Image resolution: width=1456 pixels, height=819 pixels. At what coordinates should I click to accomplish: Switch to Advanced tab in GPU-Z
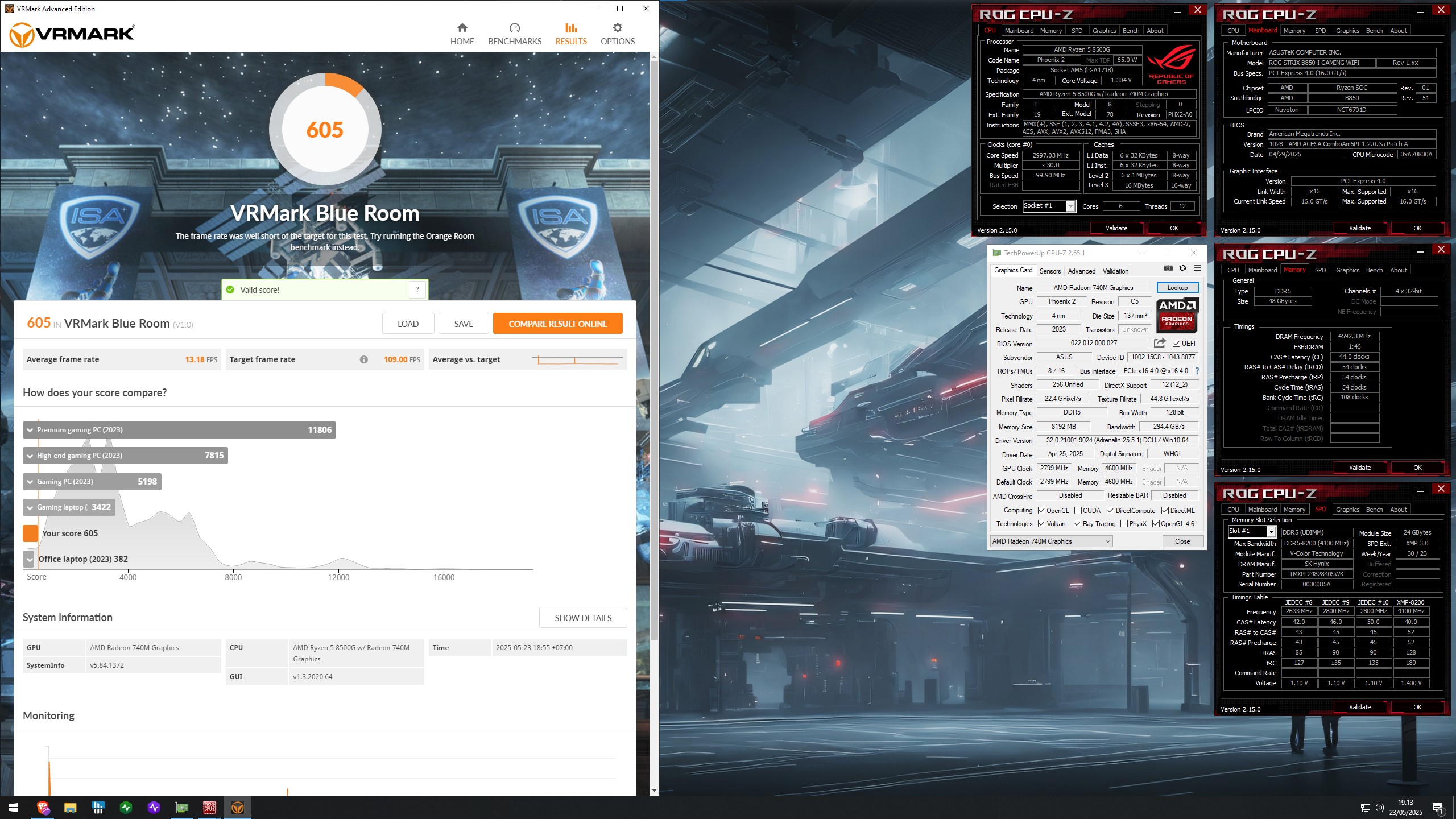[x=1081, y=271]
